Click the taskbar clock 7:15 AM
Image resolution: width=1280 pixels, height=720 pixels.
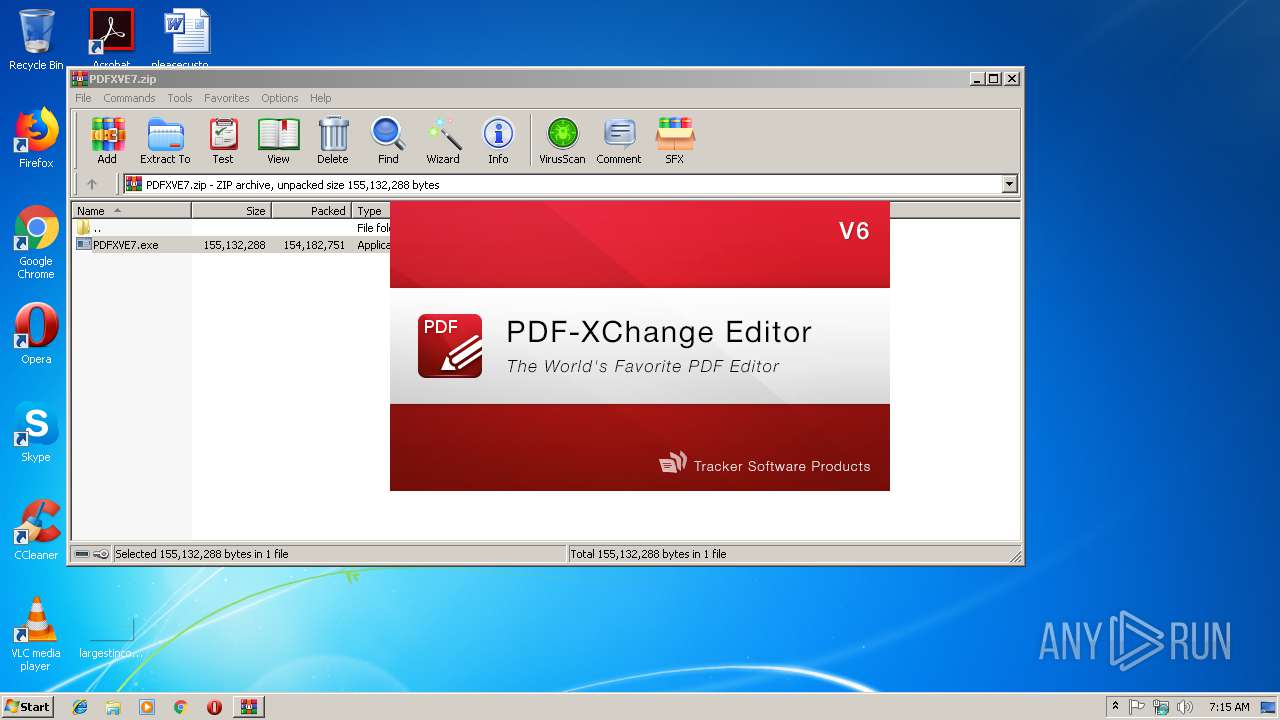point(1229,707)
